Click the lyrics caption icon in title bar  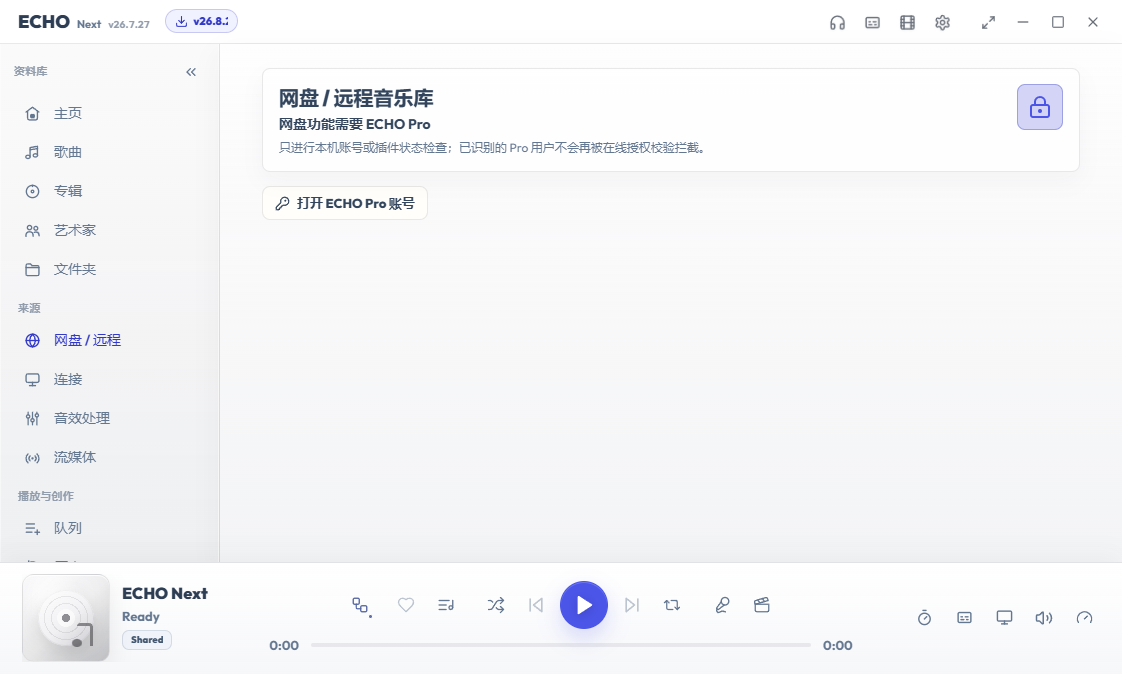872,23
